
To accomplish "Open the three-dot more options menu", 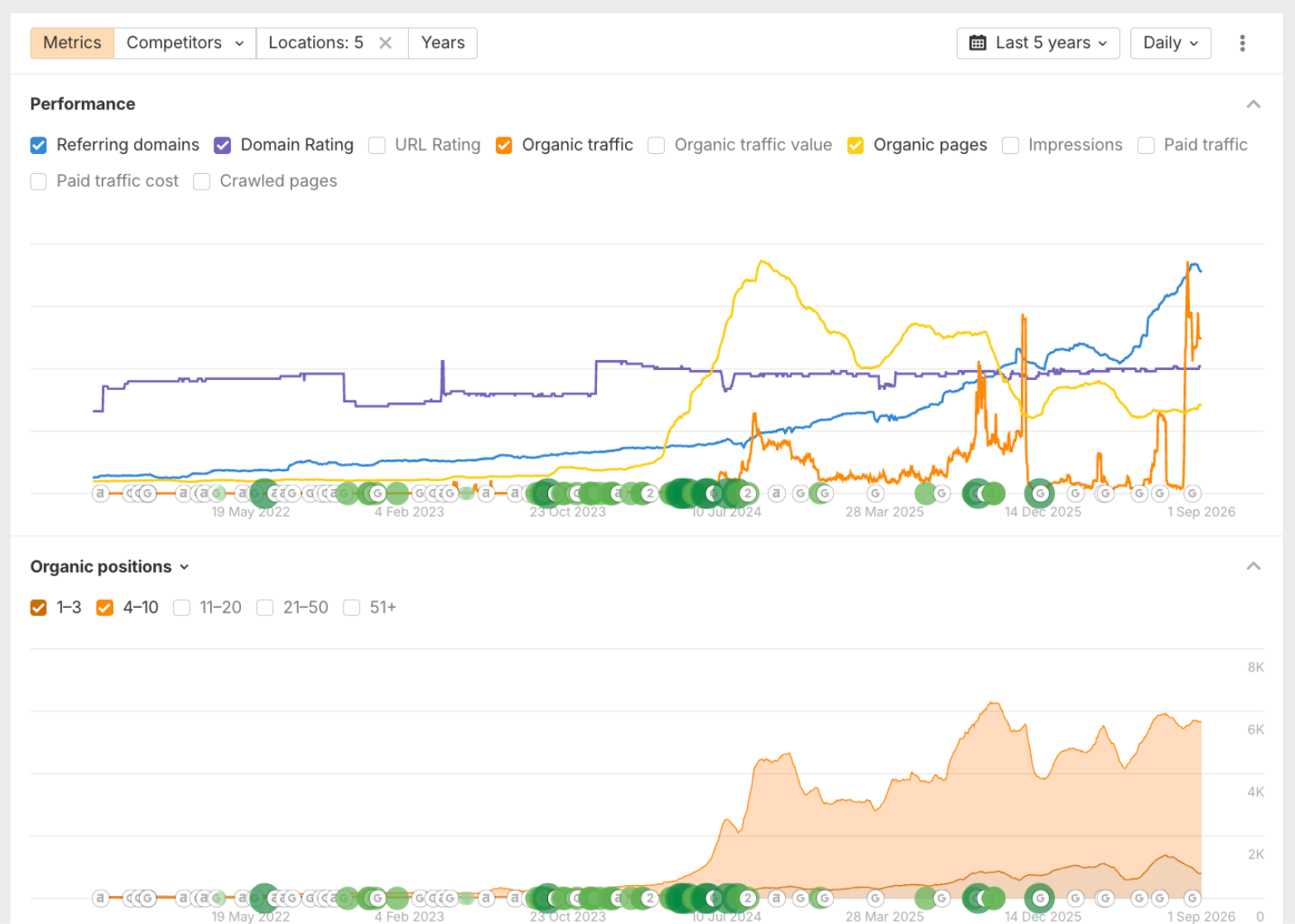I will pos(1242,43).
